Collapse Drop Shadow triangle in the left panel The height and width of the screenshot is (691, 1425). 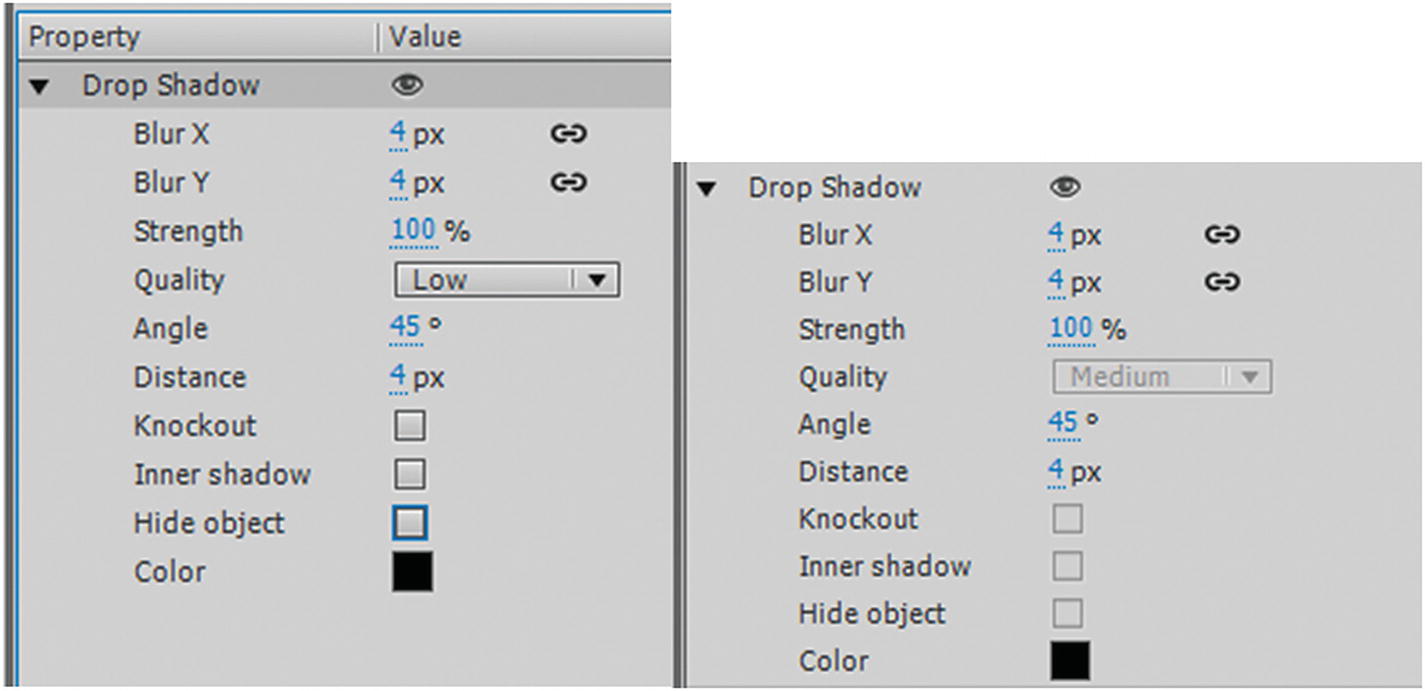pyautogui.click(x=39, y=87)
